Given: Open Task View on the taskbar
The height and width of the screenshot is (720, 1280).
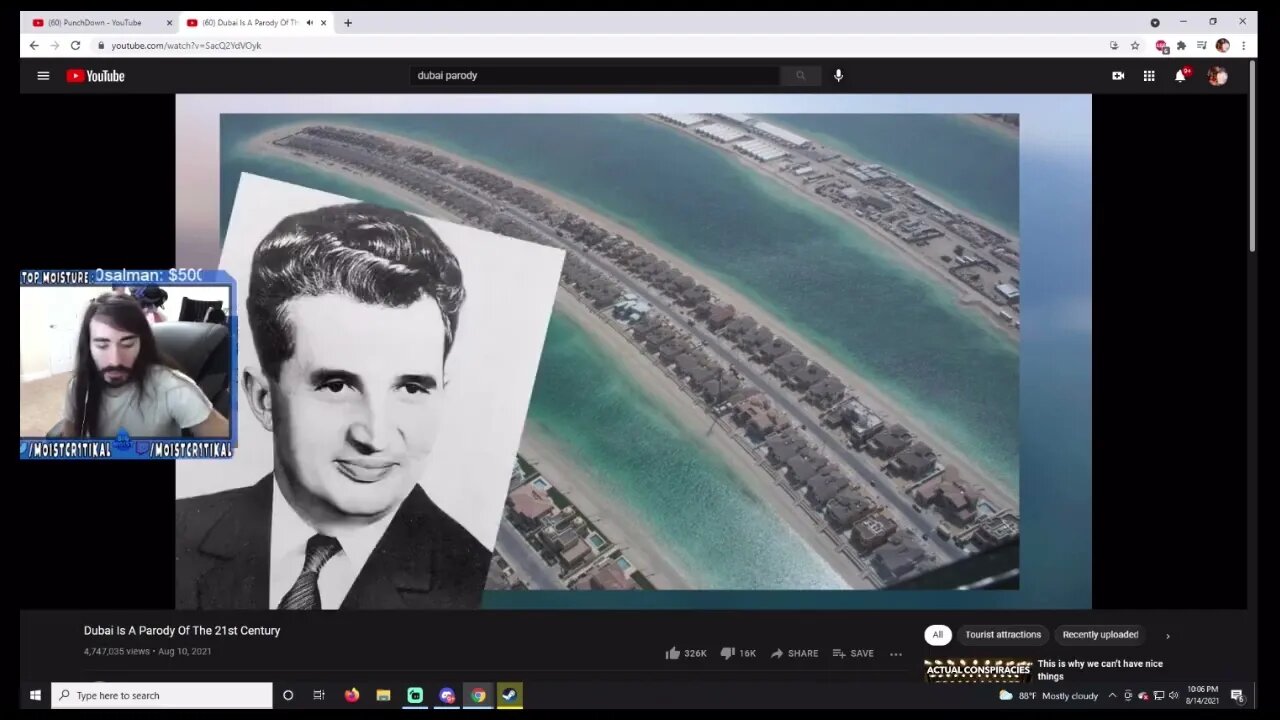Looking at the screenshot, I should point(319,695).
